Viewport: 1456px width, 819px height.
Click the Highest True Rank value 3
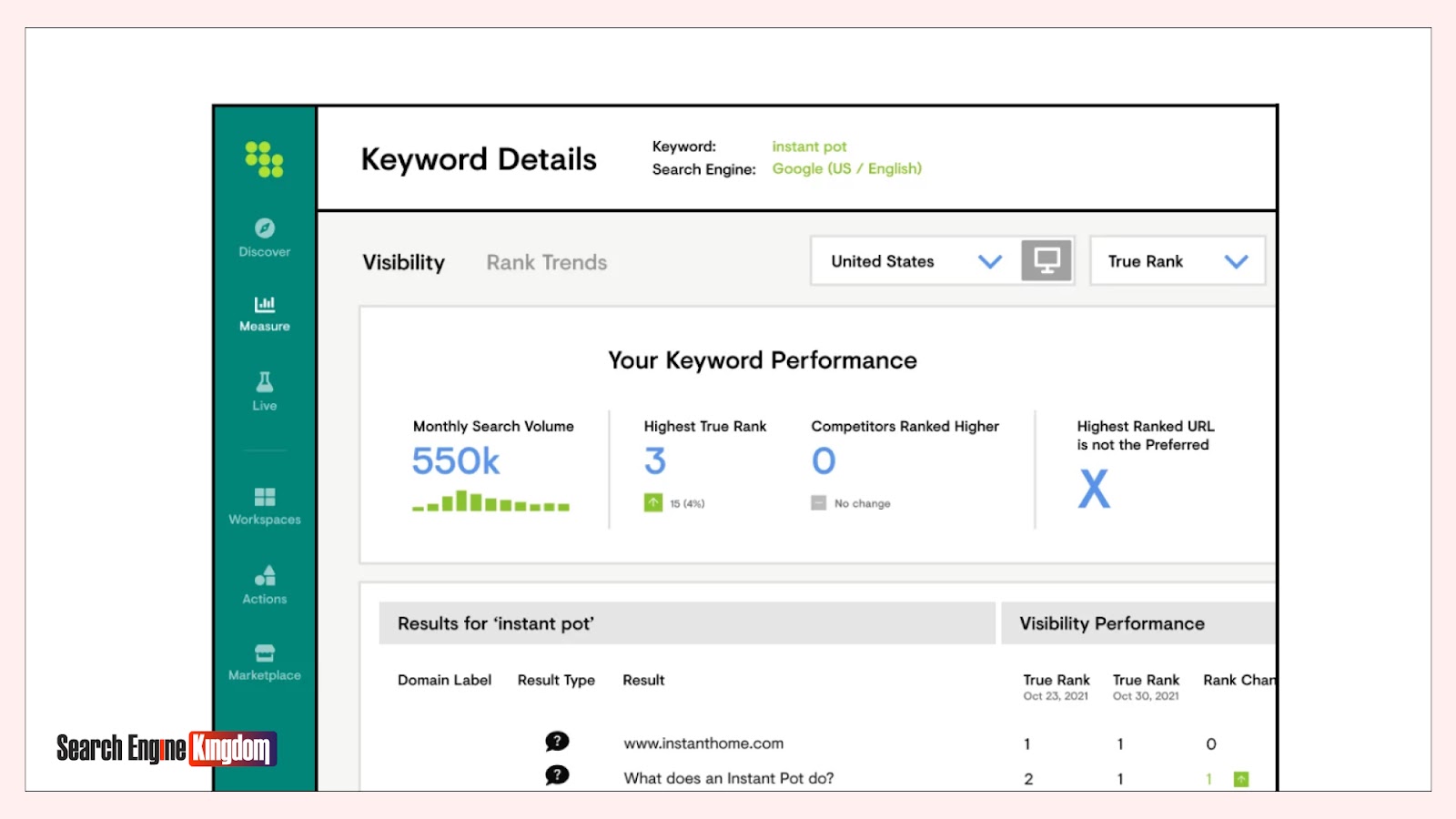(655, 461)
